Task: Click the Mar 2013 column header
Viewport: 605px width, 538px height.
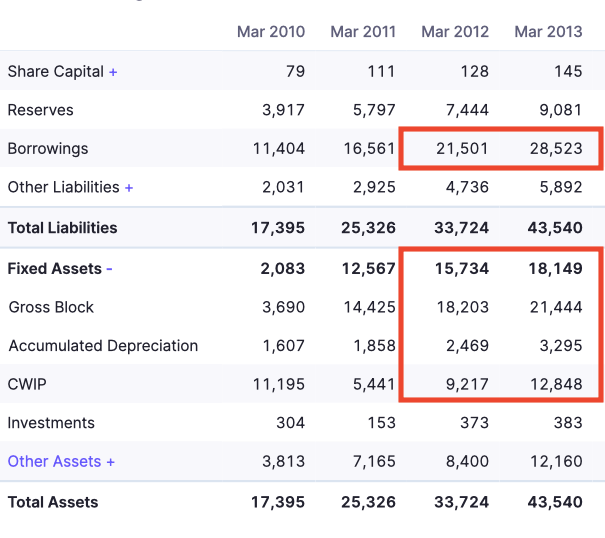Action: click(548, 32)
